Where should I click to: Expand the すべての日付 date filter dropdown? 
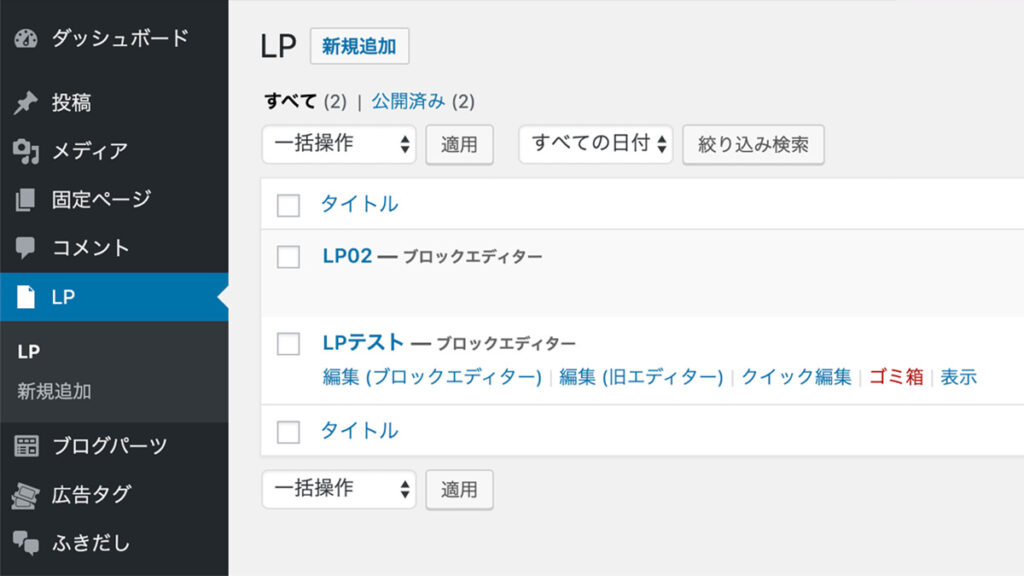(596, 144)
